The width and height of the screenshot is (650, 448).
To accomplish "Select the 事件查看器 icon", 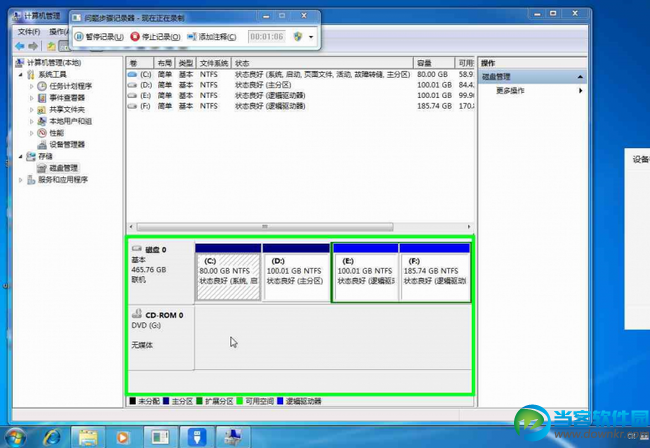I will tap(42, 98).
